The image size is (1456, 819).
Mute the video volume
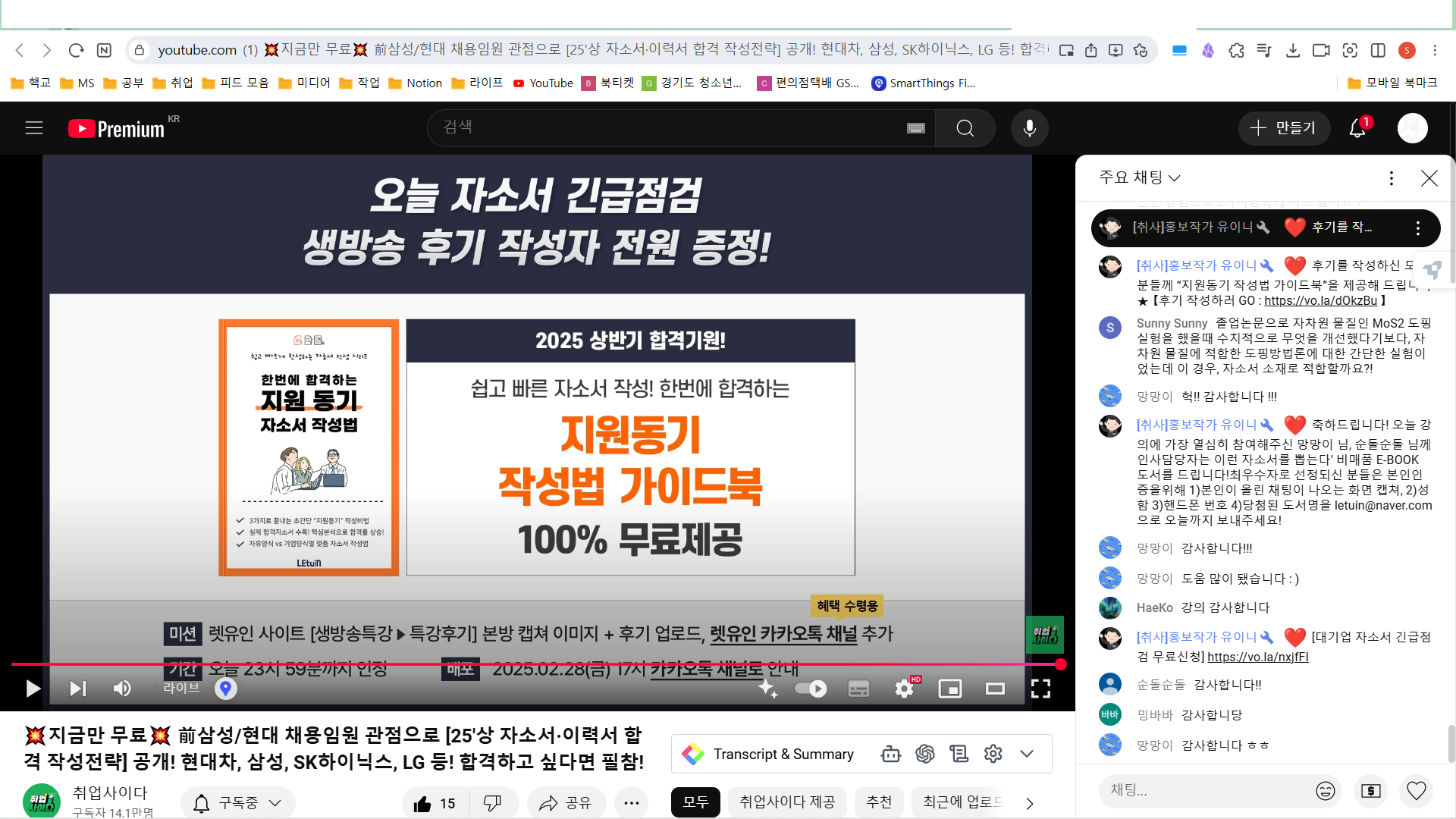tap(122, 689)
